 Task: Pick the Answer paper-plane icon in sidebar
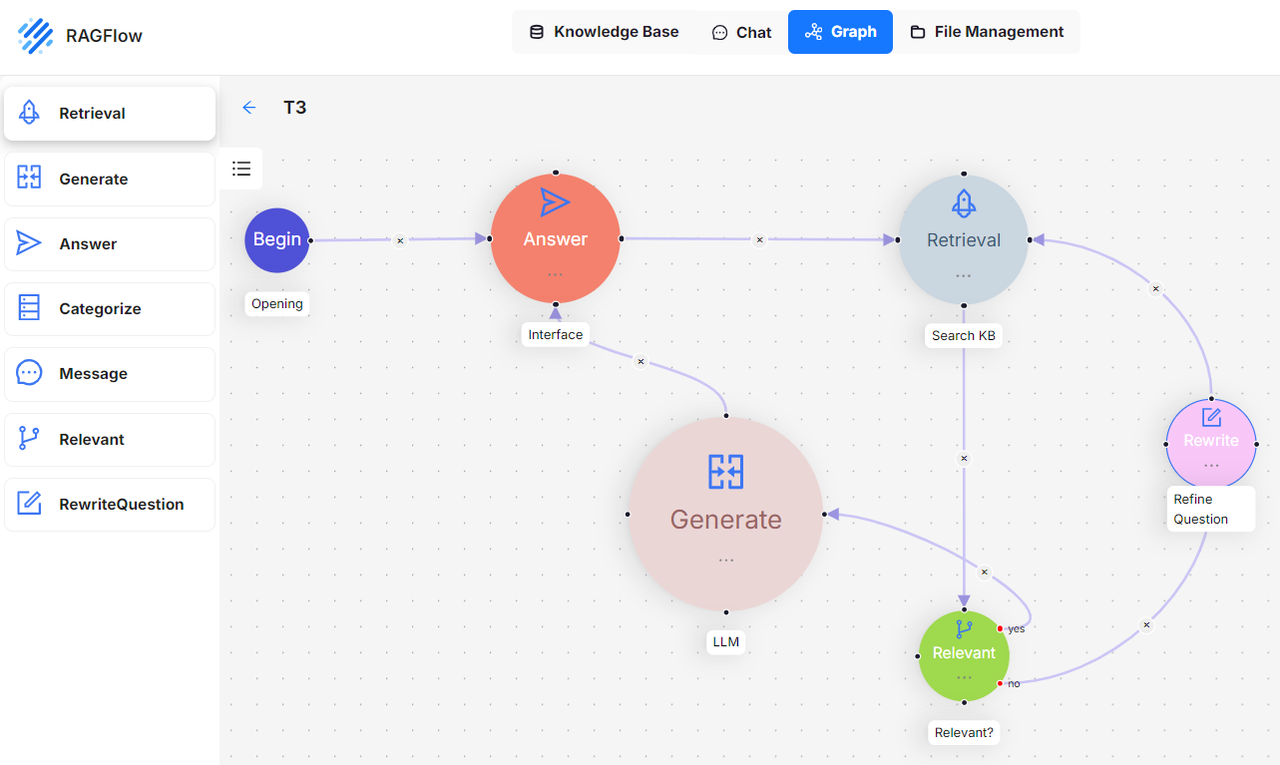[29, 244]
